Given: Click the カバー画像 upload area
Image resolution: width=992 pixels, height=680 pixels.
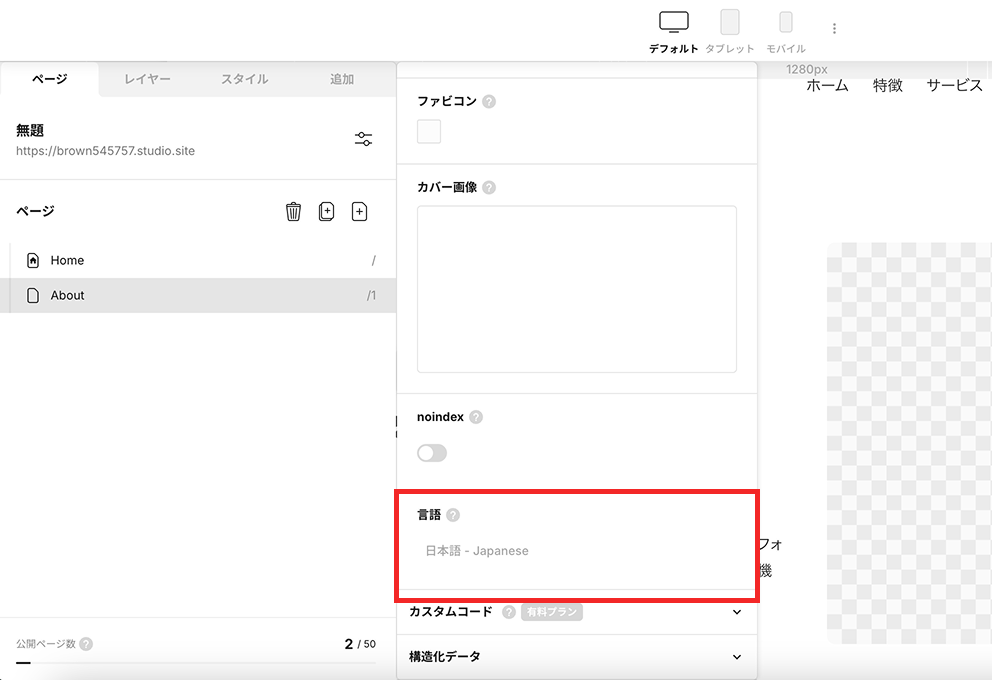Looking at the screenshot, I should (576, 289).
